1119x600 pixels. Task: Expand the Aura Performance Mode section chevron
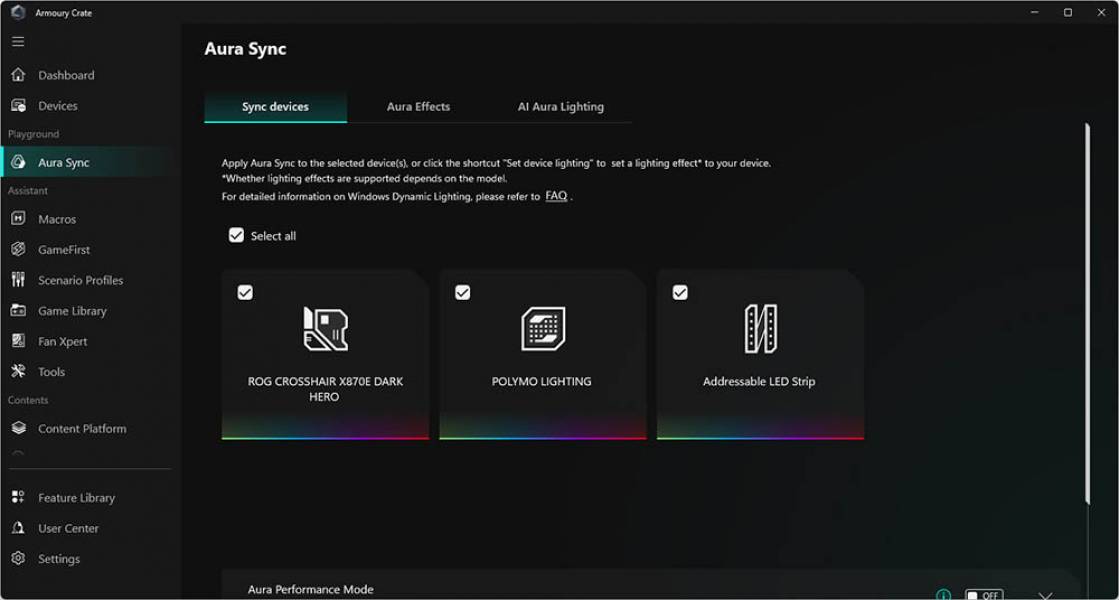click(x=1045, y=595)
